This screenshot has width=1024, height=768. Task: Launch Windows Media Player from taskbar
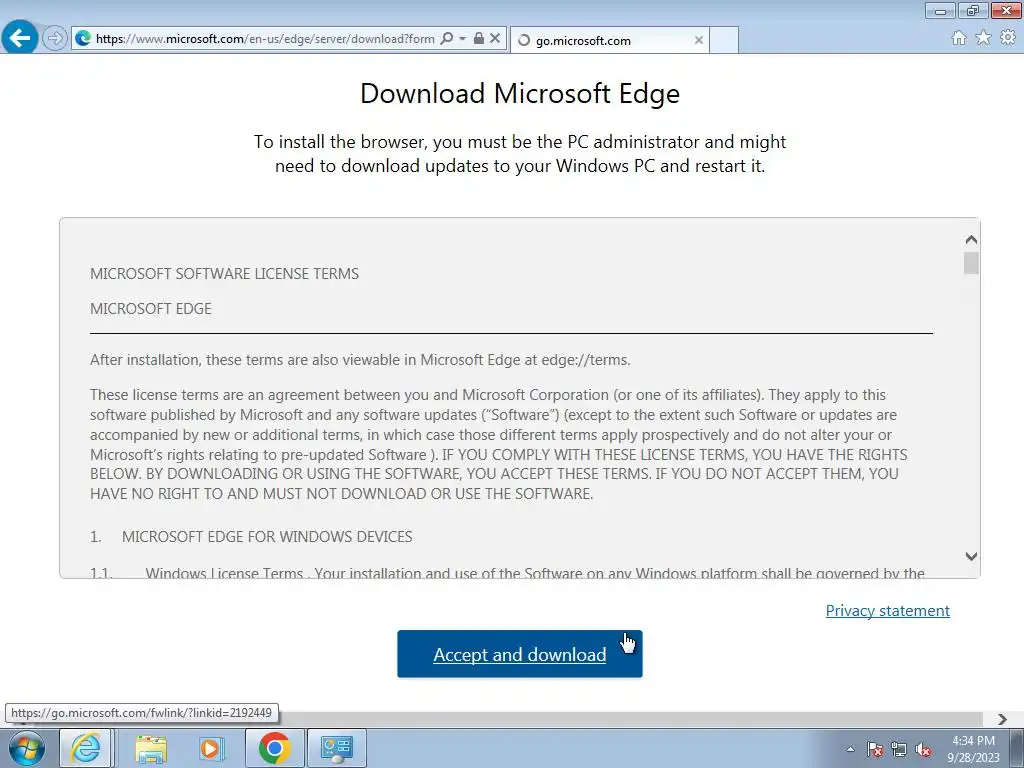pos(212,748)
